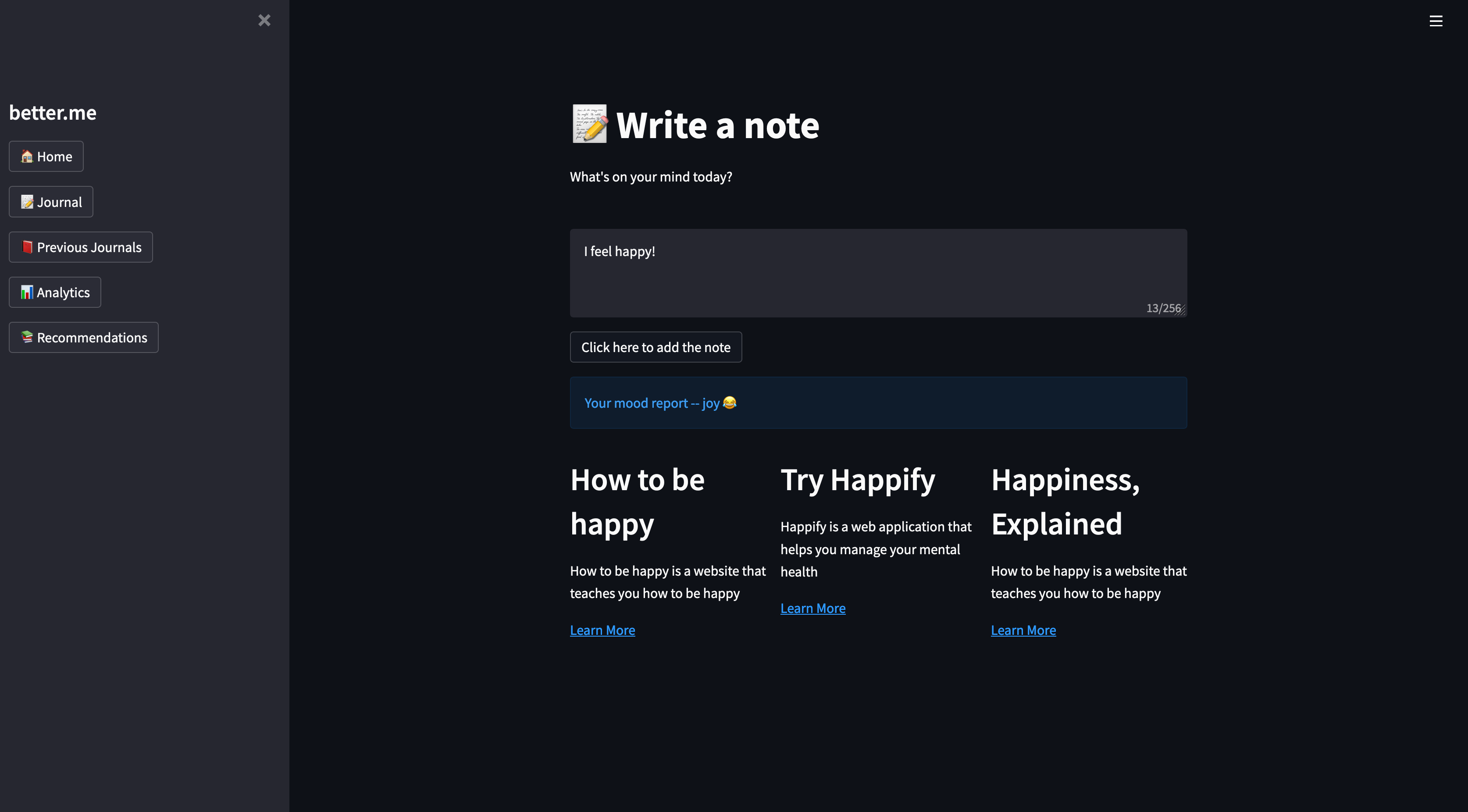Close the sidebar with the X icon

pyautogui.click(x=264, y=21)
